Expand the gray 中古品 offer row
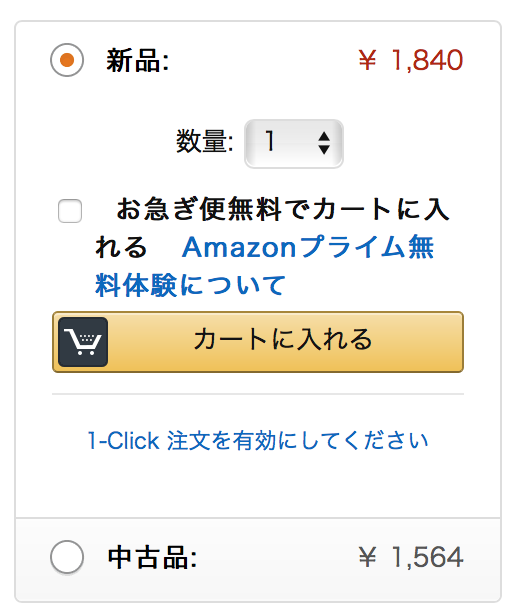522x610 pixels. point(258,560)
